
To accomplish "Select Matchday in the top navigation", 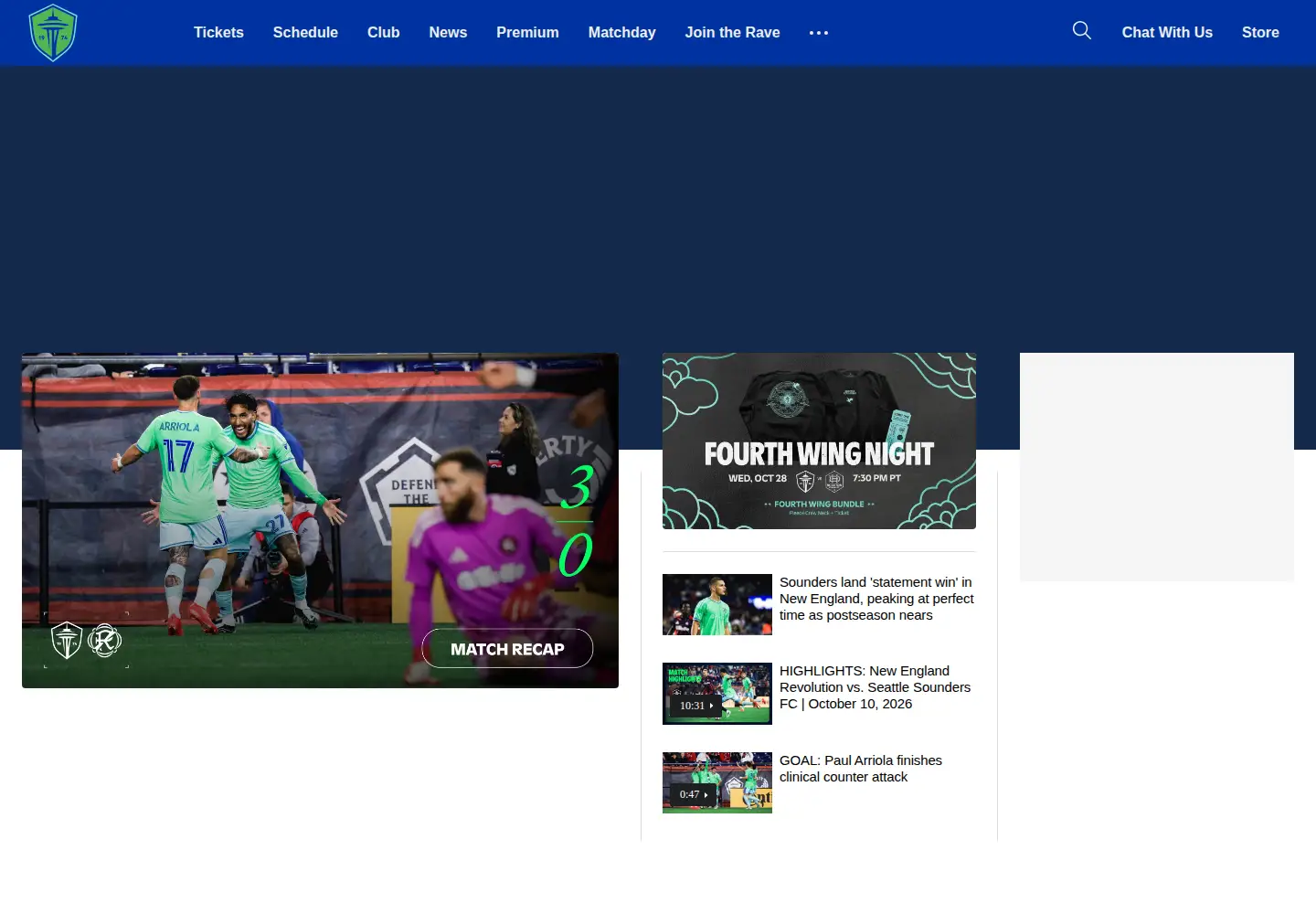I will [x=622, y=32].
